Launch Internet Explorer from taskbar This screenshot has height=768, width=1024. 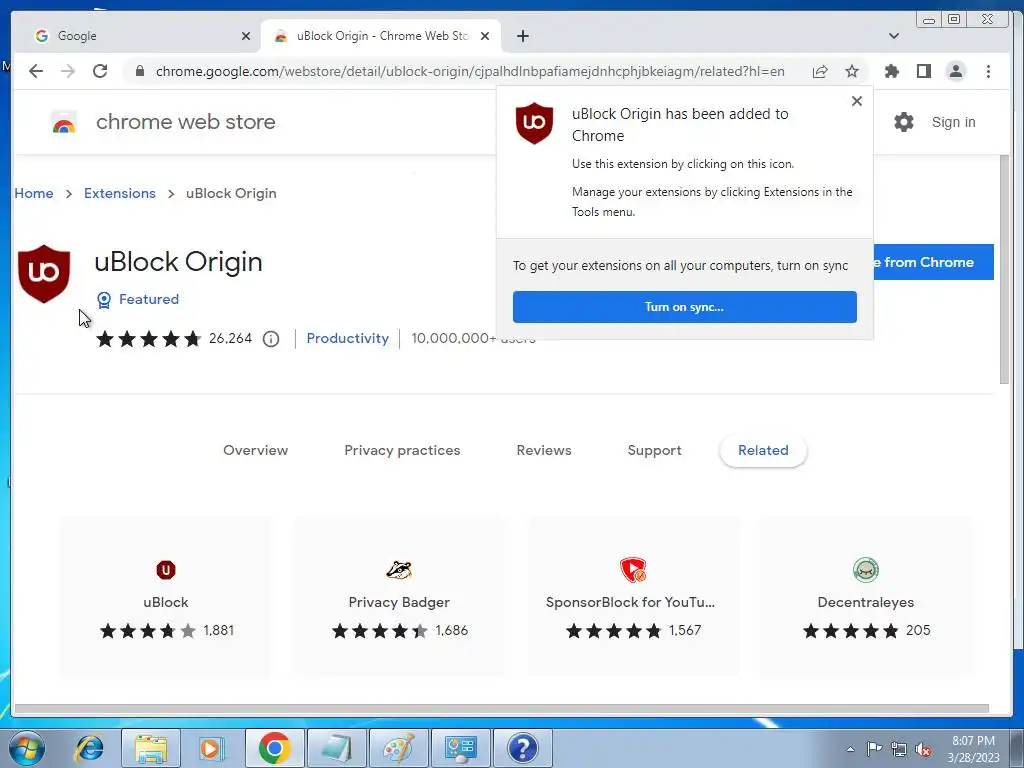pyautogui.click(x=89, y=748)
